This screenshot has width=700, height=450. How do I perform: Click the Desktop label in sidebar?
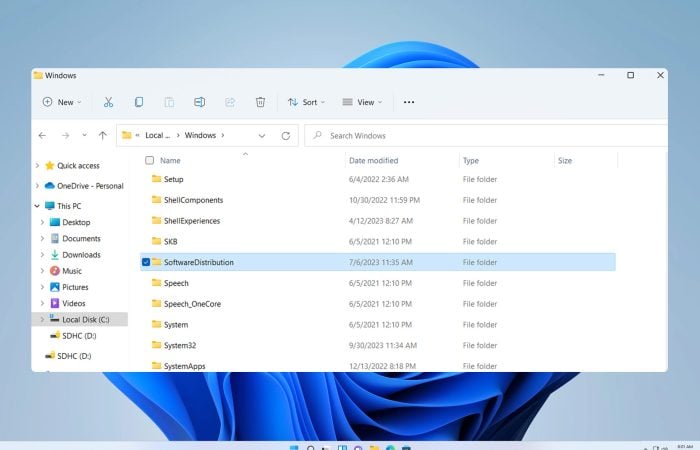pos(76,222)
